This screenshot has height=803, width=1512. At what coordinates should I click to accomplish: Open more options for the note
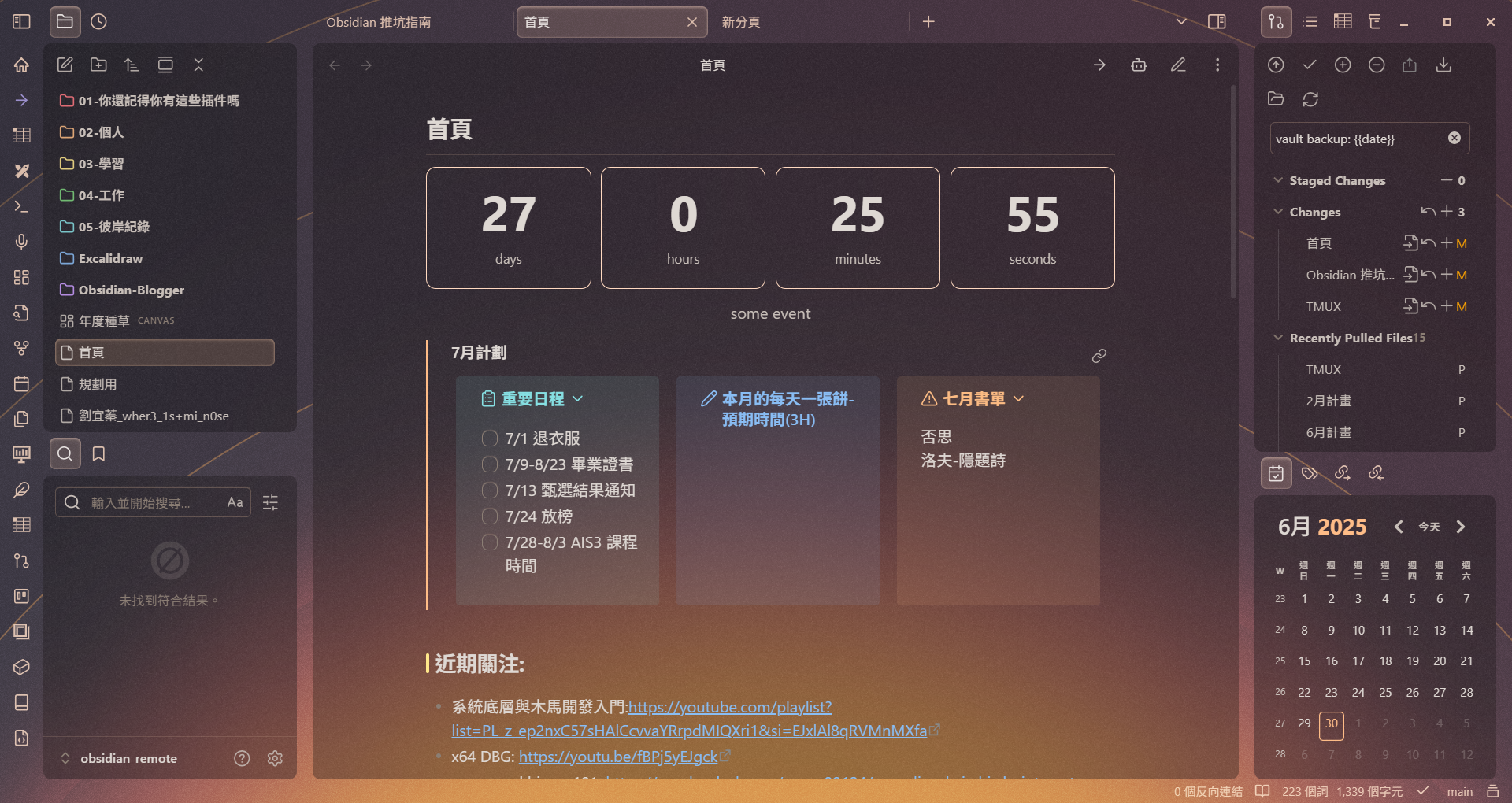pyautogui.click(x=1217, y=65)
